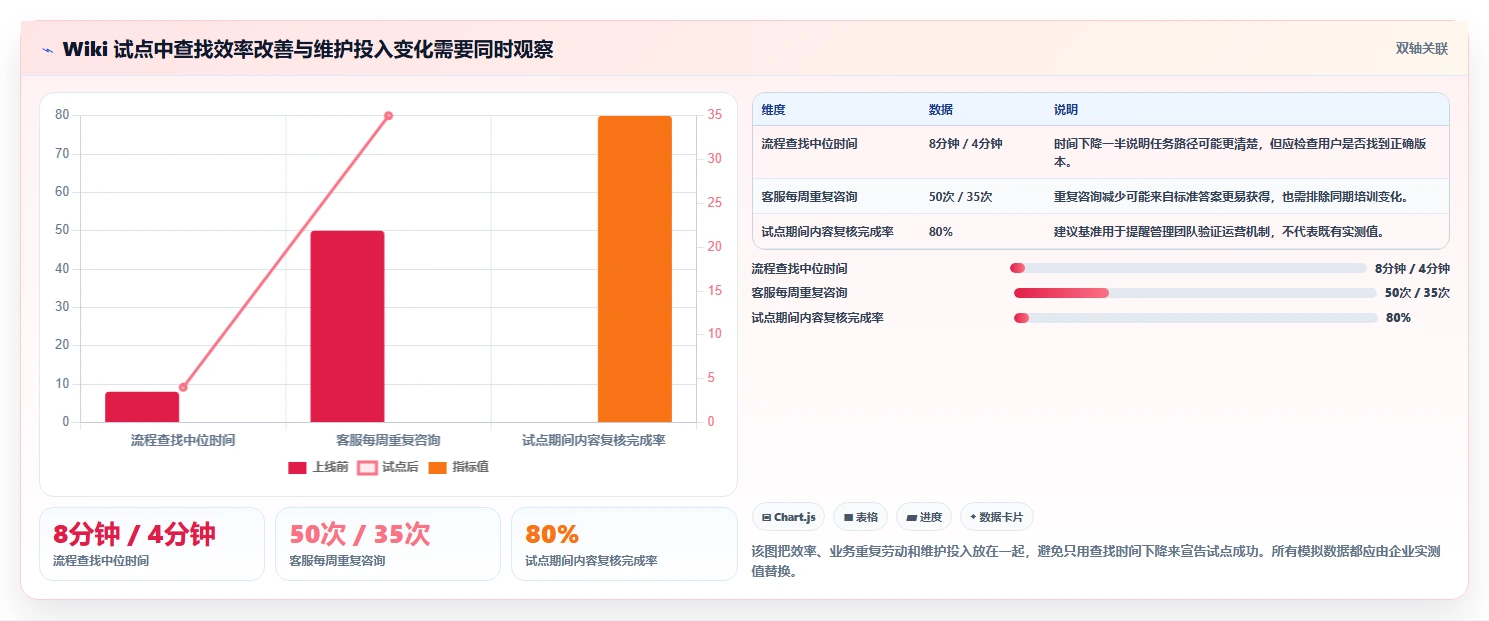Click the description starting 建议基准用于
This screenshot has width=1489, height=621.
(1218, 231)
